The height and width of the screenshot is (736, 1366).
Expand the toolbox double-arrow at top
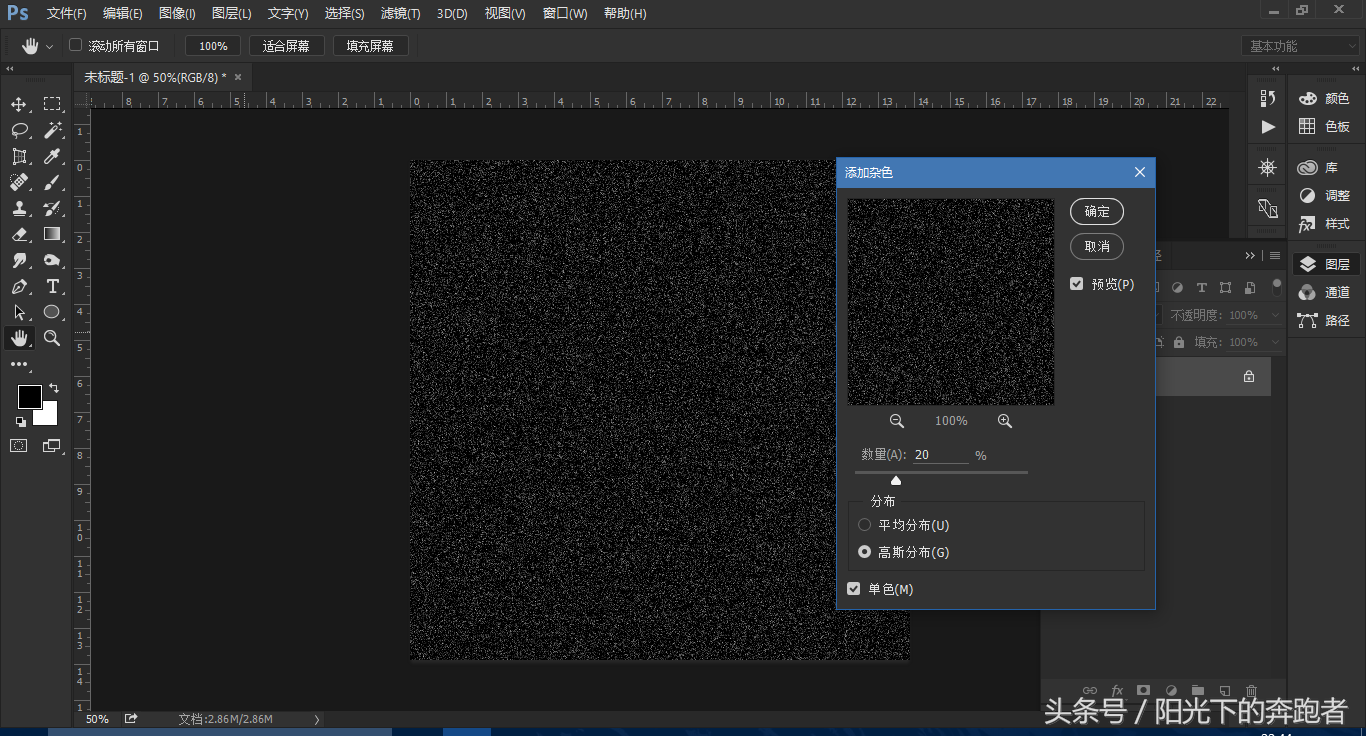(x=10, y=69)
